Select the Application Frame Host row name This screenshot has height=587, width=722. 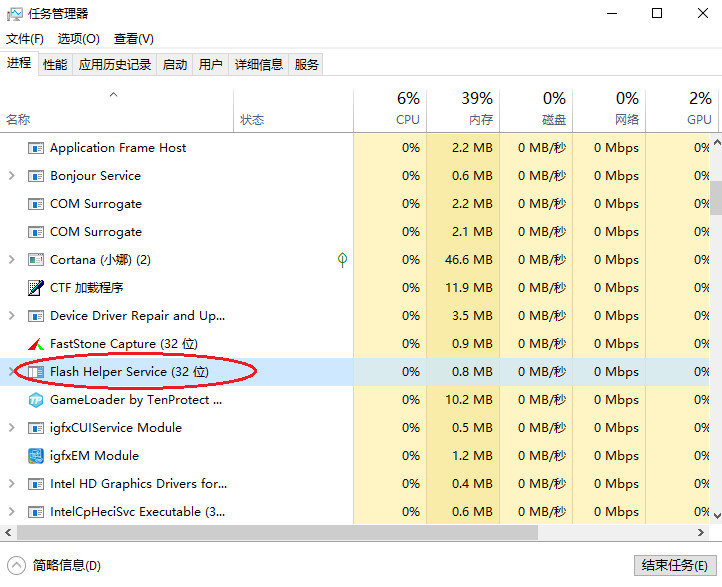click(x=118, y=148)
